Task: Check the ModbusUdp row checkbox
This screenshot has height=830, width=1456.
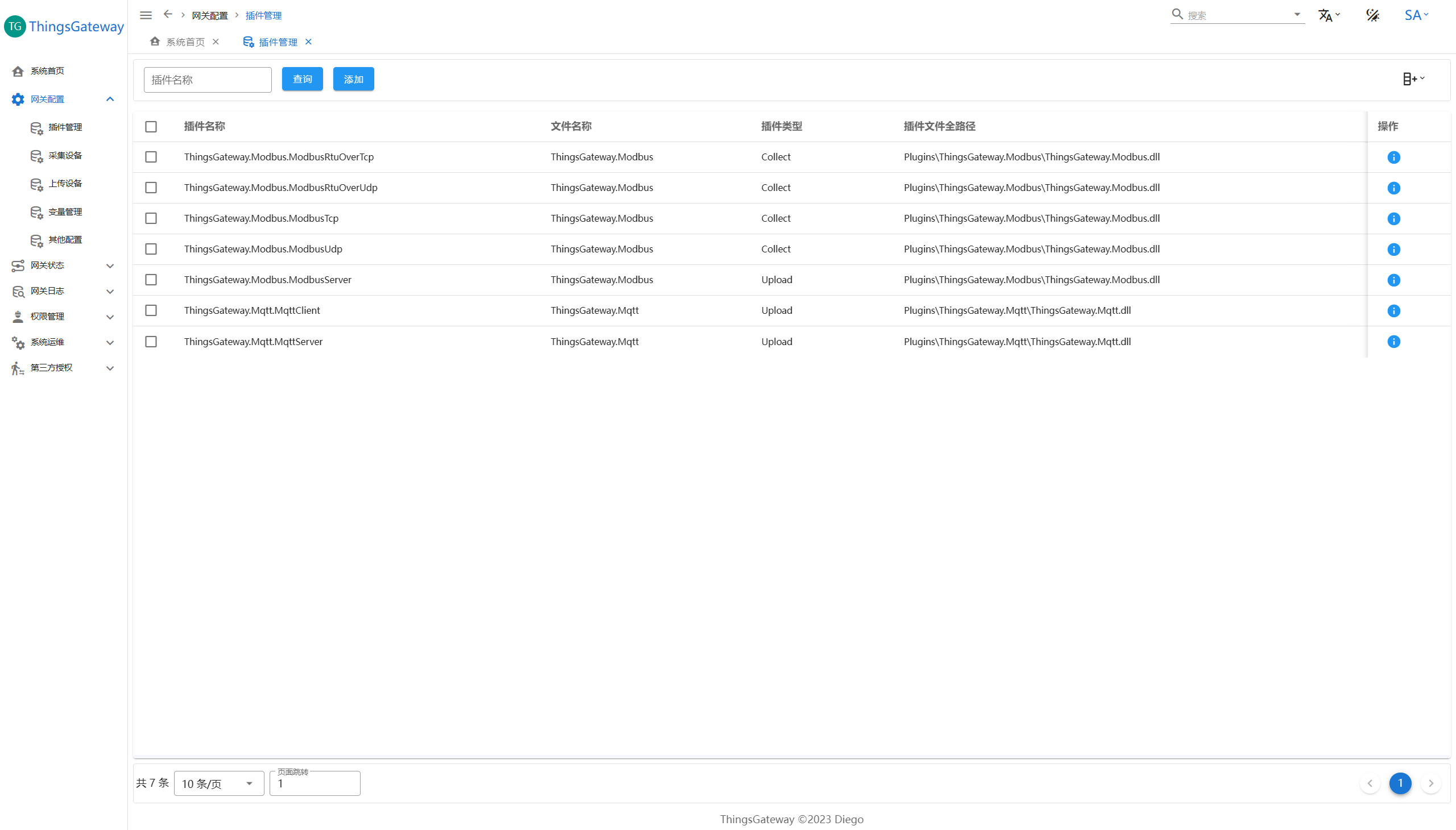Action: point(151,249)
